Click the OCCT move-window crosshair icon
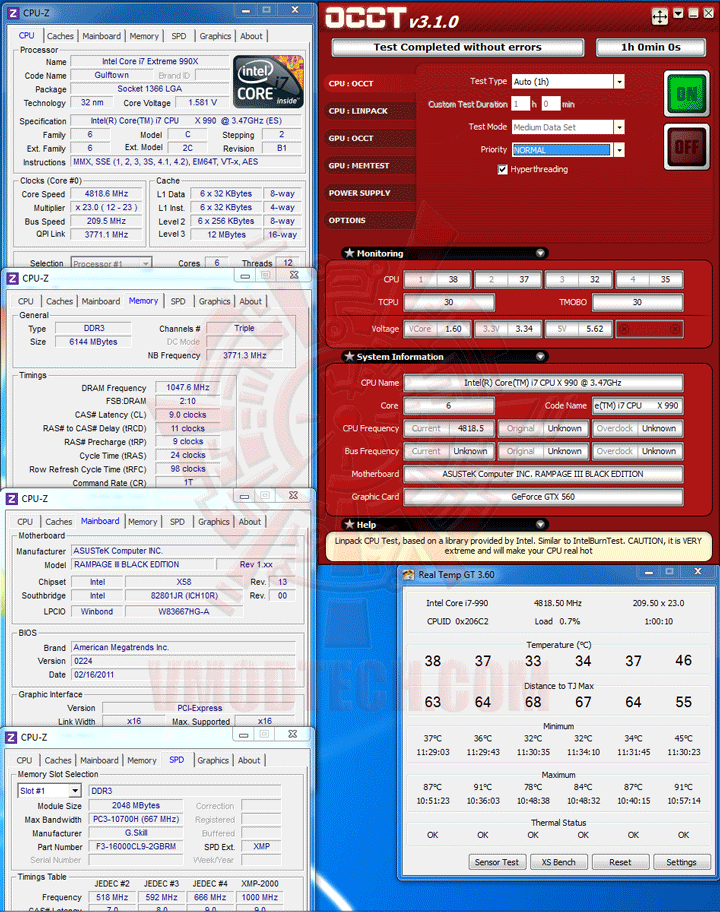Image resolution: width=720 pixels, height=912 pixels. coord(660,16)
